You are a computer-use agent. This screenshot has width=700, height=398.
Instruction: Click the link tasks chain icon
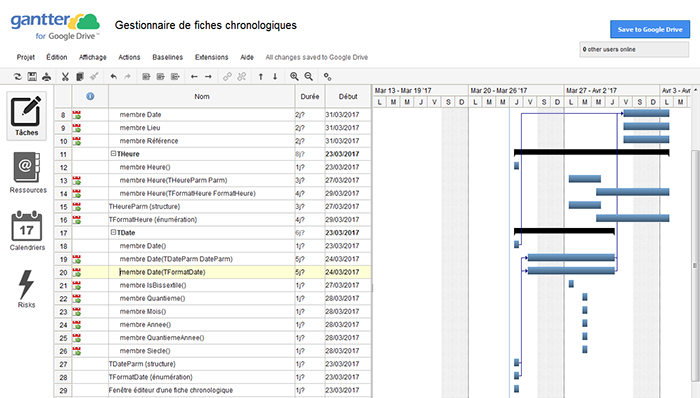tap(227, 76)
